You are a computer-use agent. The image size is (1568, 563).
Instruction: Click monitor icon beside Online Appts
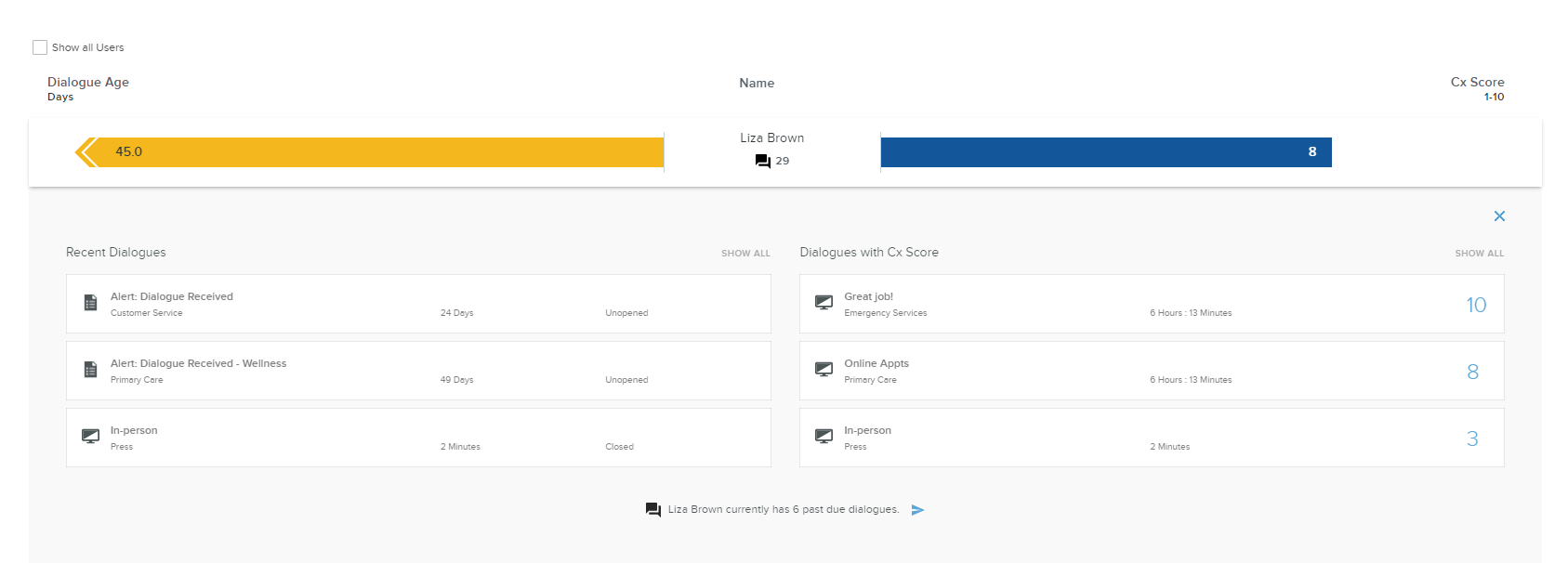tap(824, 370)
